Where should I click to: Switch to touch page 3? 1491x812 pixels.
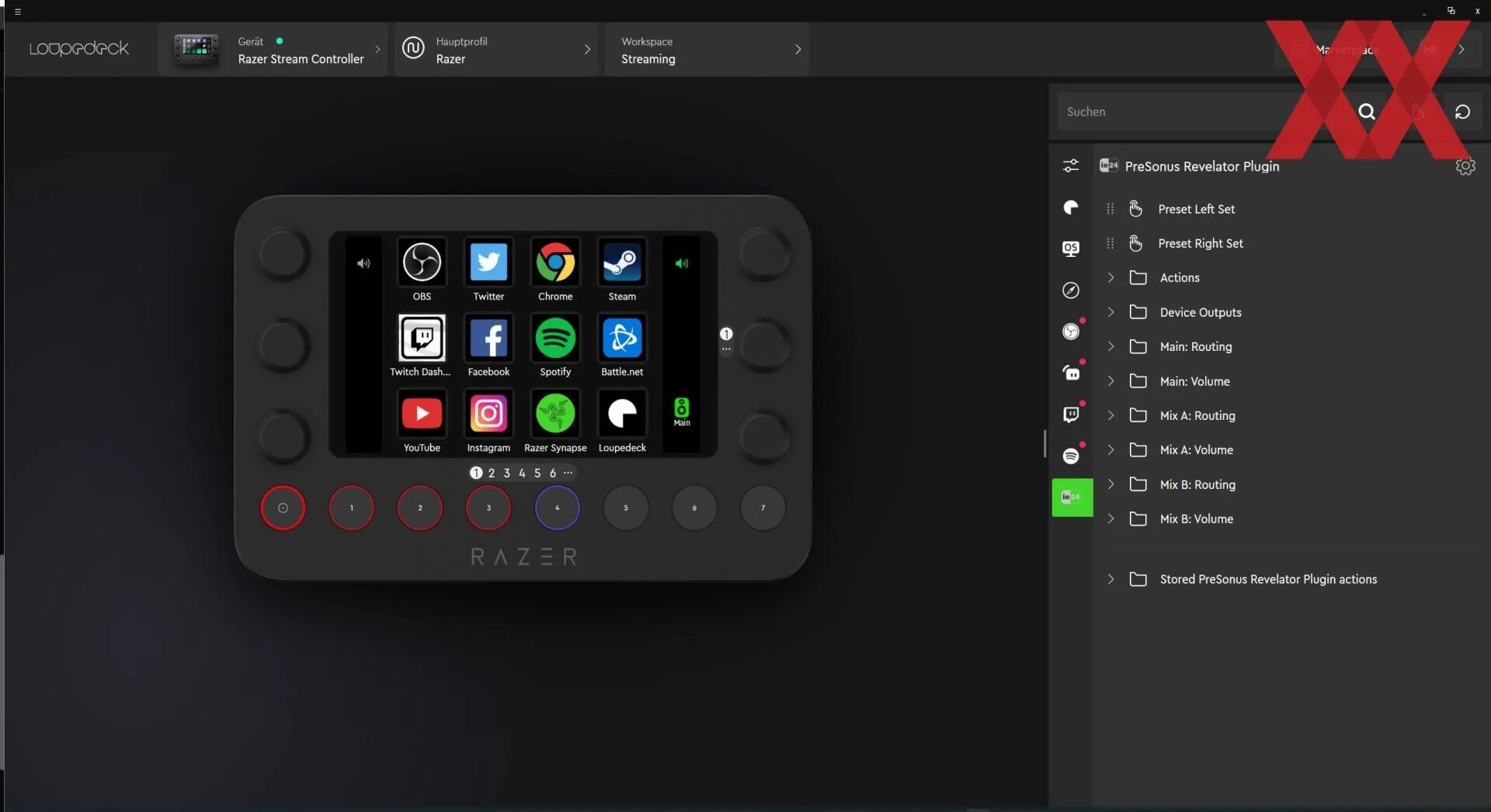506,473
